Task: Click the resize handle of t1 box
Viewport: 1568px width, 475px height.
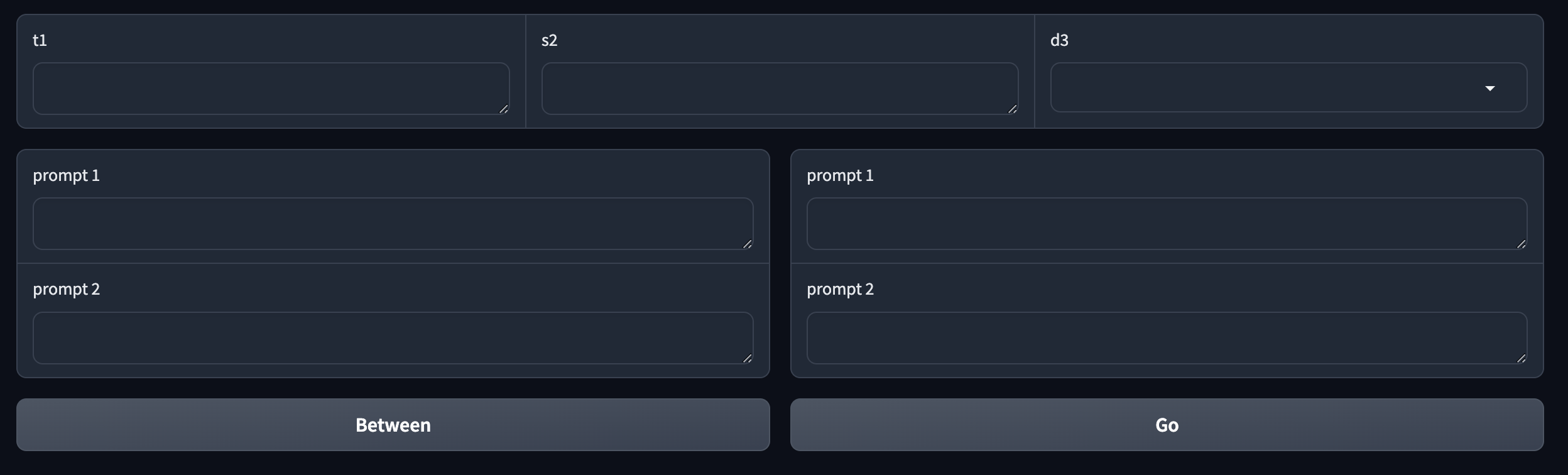Action: click(504, 109)
